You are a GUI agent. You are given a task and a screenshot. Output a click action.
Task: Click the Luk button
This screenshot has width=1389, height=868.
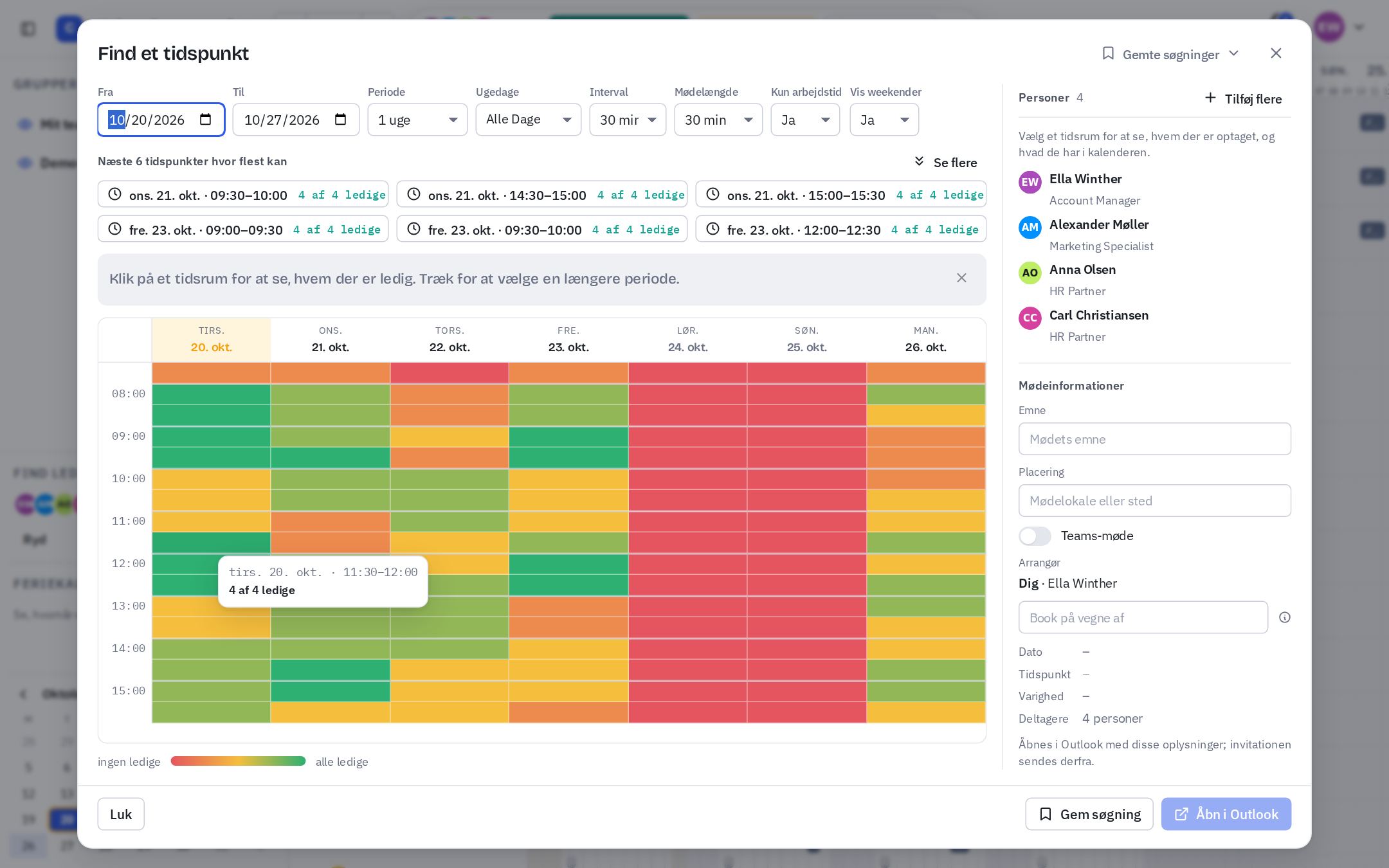121,814
